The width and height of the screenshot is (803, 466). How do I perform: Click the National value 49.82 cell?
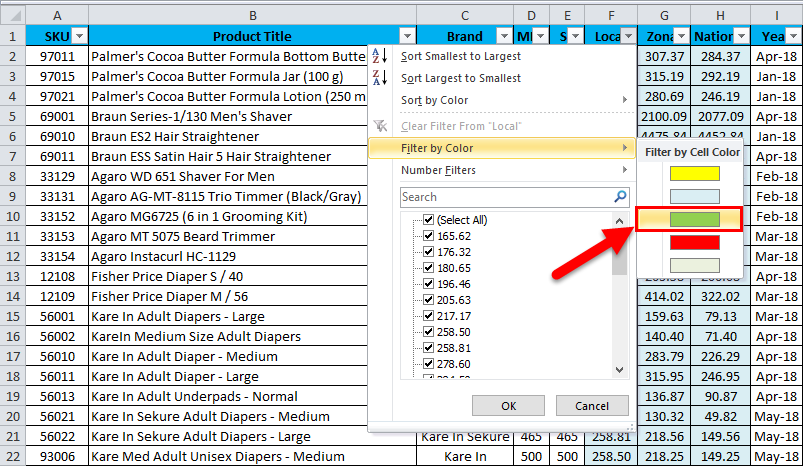(x=721, y=416)
